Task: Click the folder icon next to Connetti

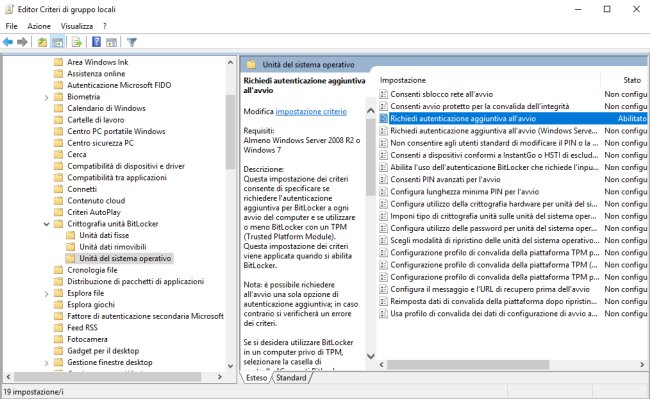Action: (58, 189)
